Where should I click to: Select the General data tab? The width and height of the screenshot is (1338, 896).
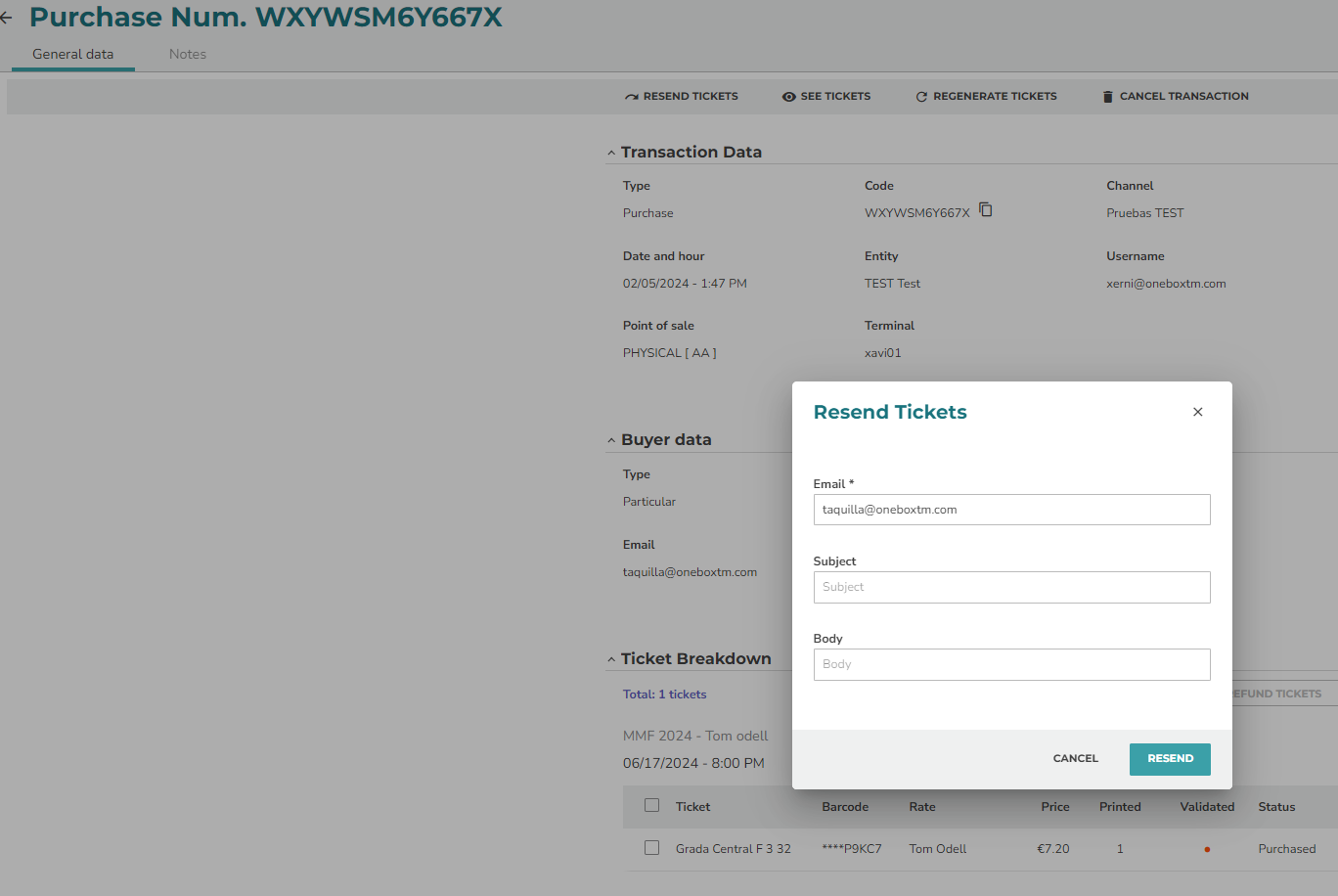(x=72, y=54)
